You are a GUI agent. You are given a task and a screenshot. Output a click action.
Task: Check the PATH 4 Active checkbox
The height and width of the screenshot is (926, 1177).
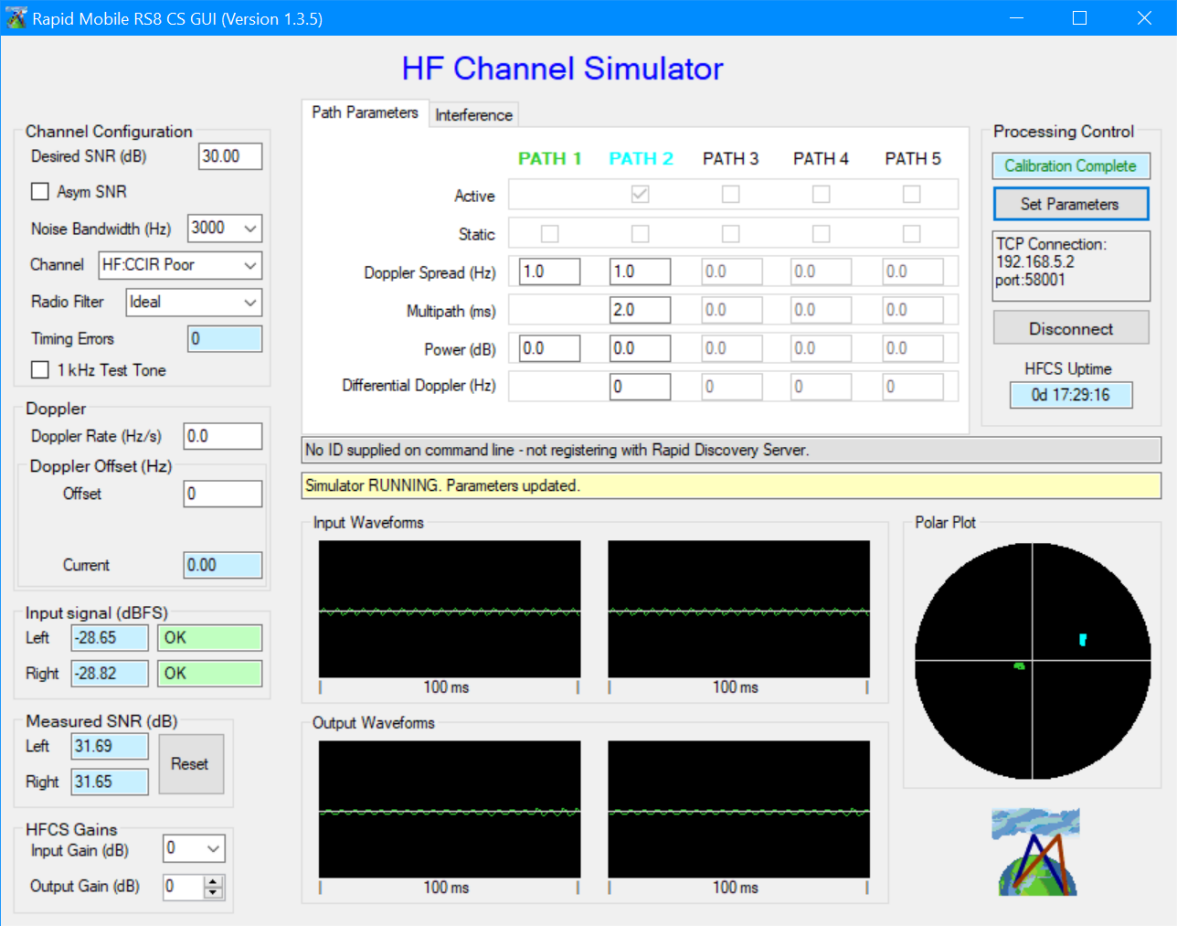pyautogui.click(x=821, y=194)
